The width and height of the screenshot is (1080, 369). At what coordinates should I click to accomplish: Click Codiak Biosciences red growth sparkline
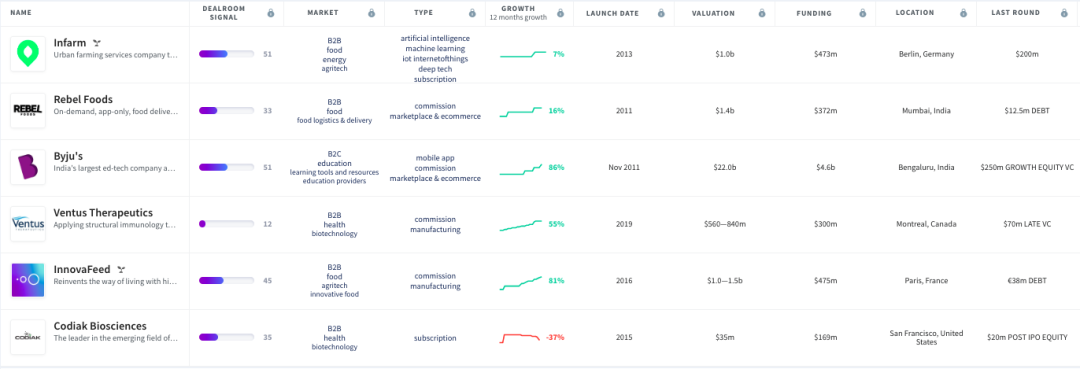pyautogui.click(x=520, y=338)
